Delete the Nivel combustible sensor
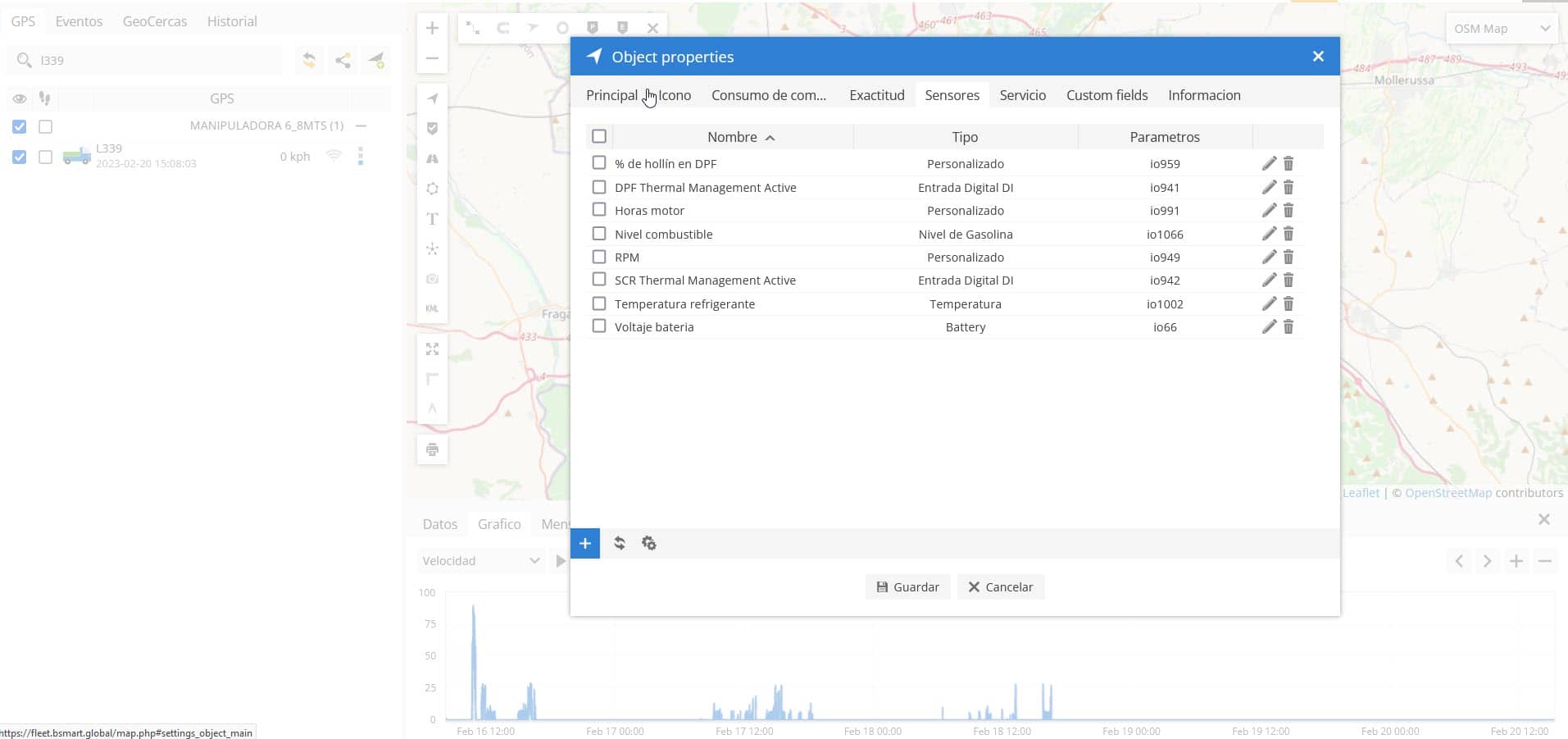Image resolution: width=1568 pixels, height=739 pixels. (1288, 234)
